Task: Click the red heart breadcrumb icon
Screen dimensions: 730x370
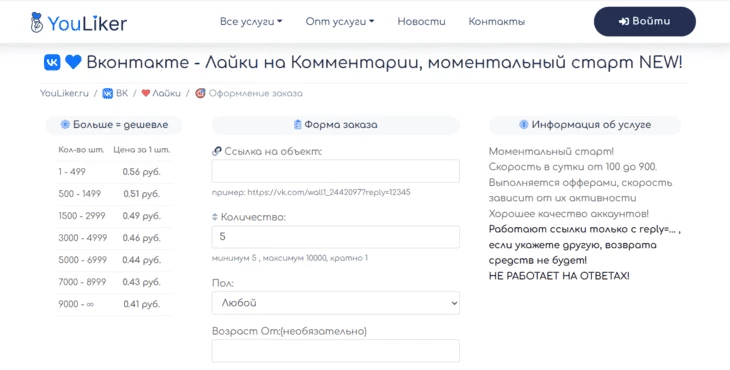Action: 146,93
